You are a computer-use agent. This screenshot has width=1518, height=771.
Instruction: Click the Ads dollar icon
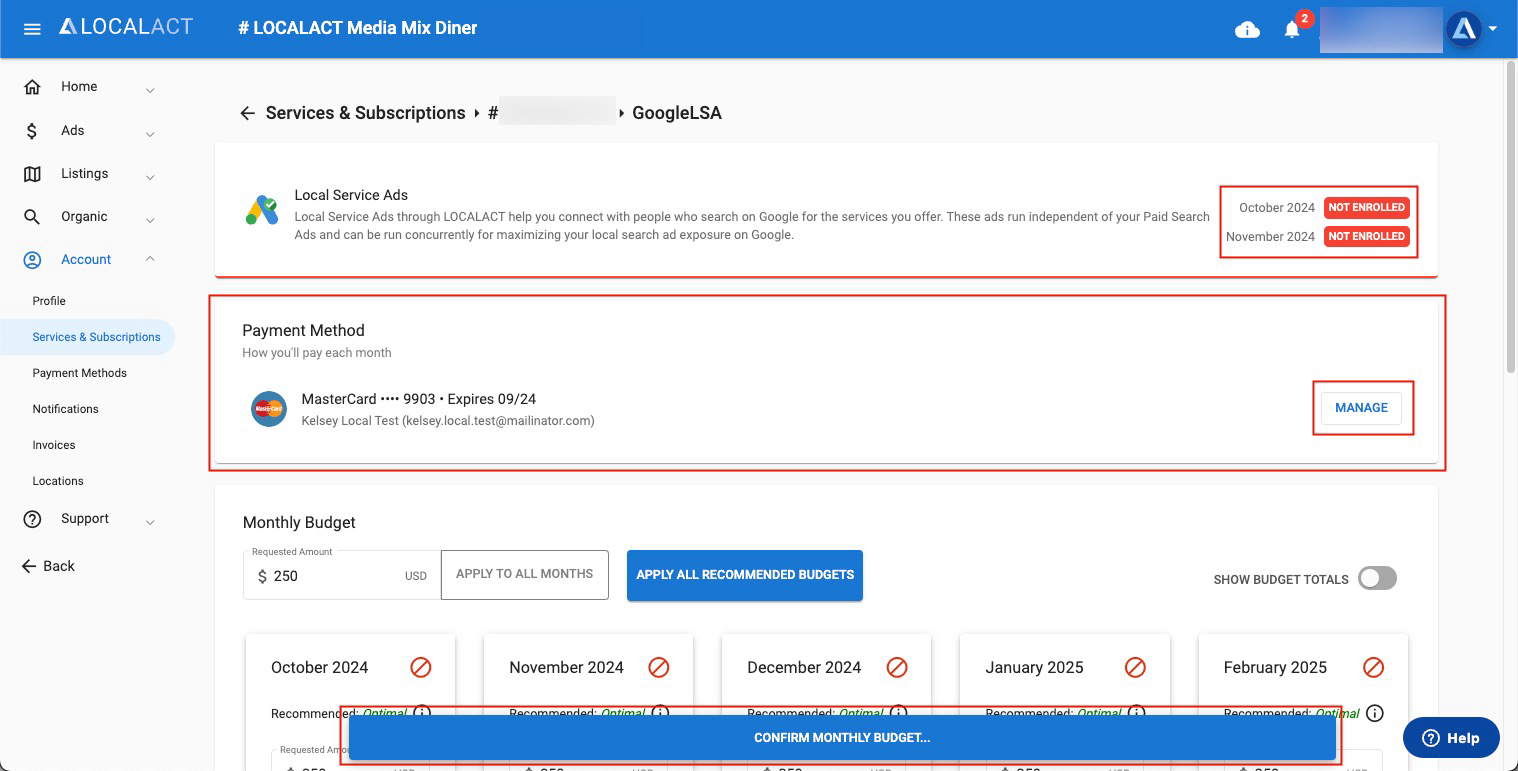click(x=32, y=131)
